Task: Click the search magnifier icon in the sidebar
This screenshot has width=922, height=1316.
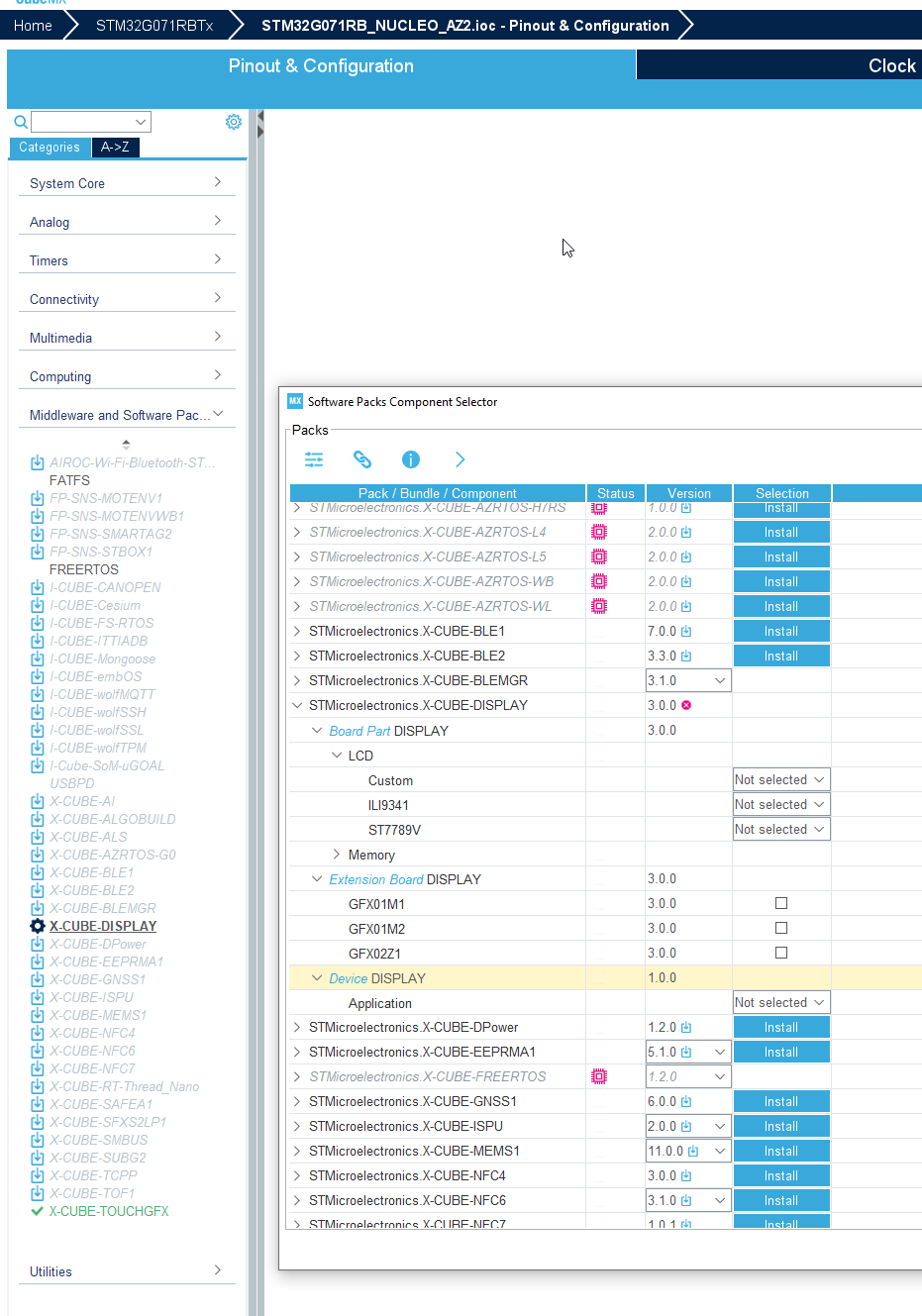Action: coord(20,121)
